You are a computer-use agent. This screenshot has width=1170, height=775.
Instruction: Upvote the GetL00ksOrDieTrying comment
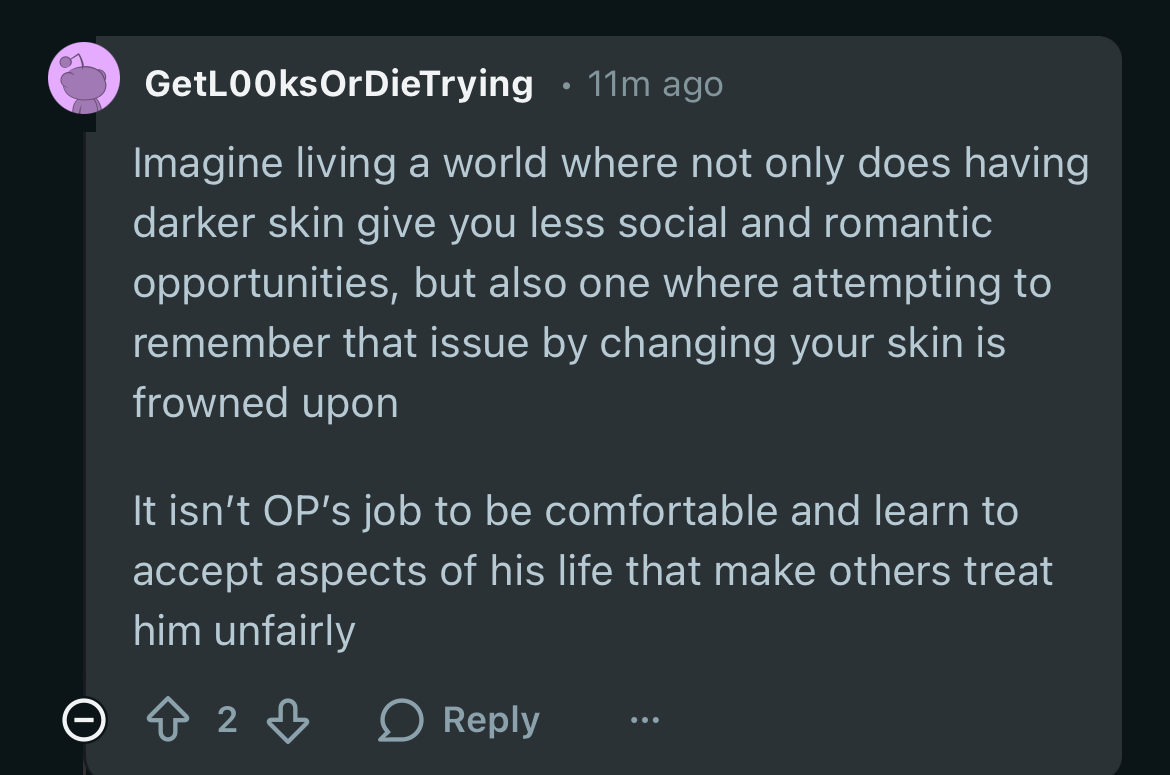click(x=166, y=720)
